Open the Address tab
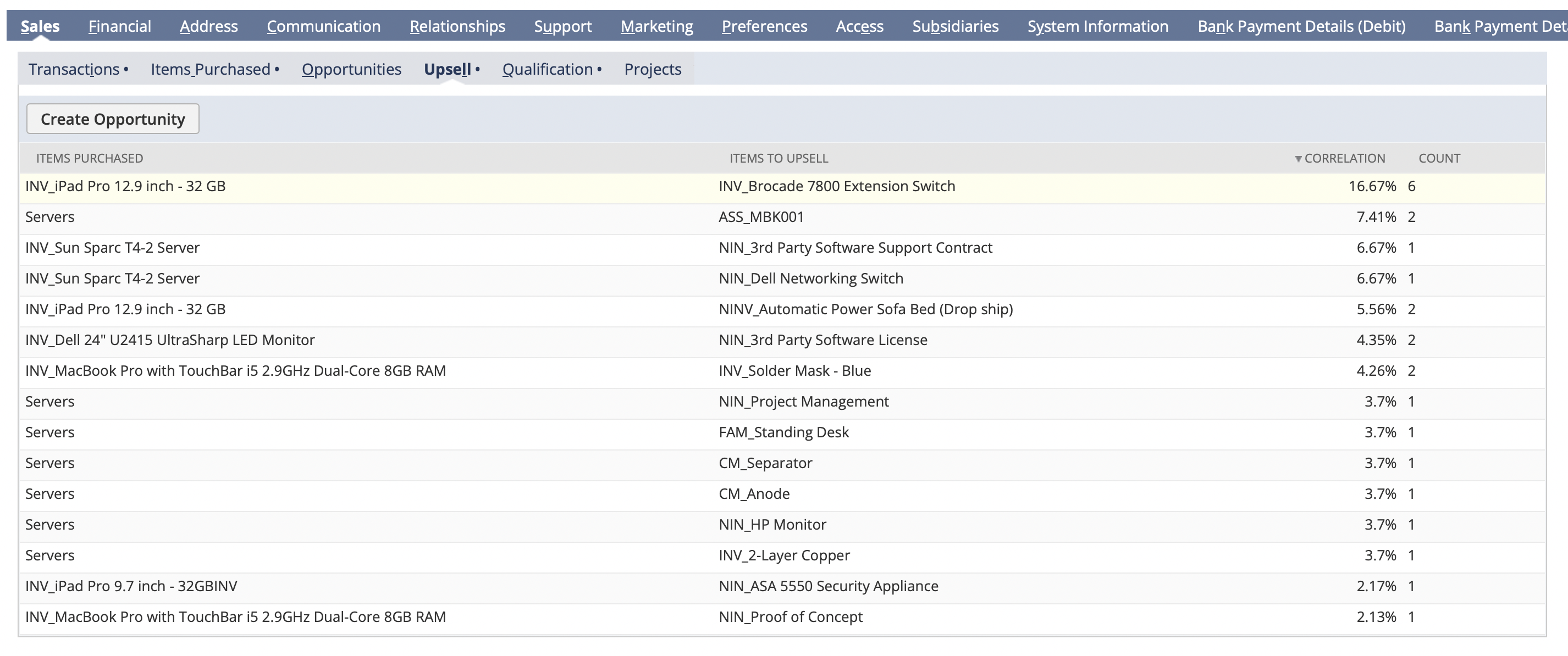 point(209,26)
